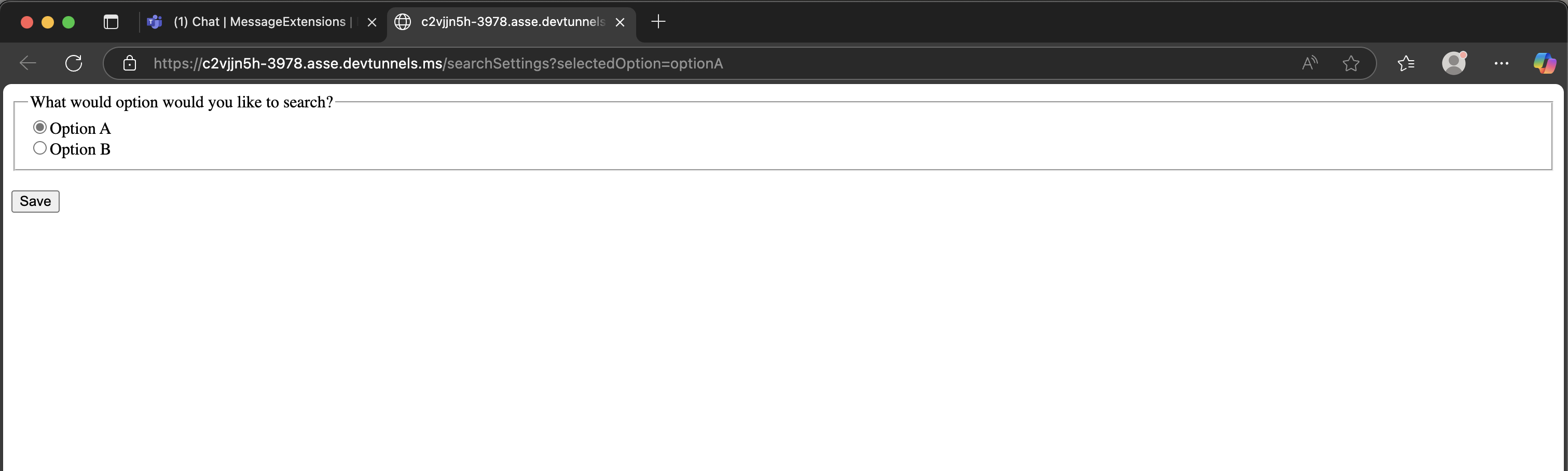Add this page to favorites star
This screenshot has height=471, width=1568.
[1351, 63]
